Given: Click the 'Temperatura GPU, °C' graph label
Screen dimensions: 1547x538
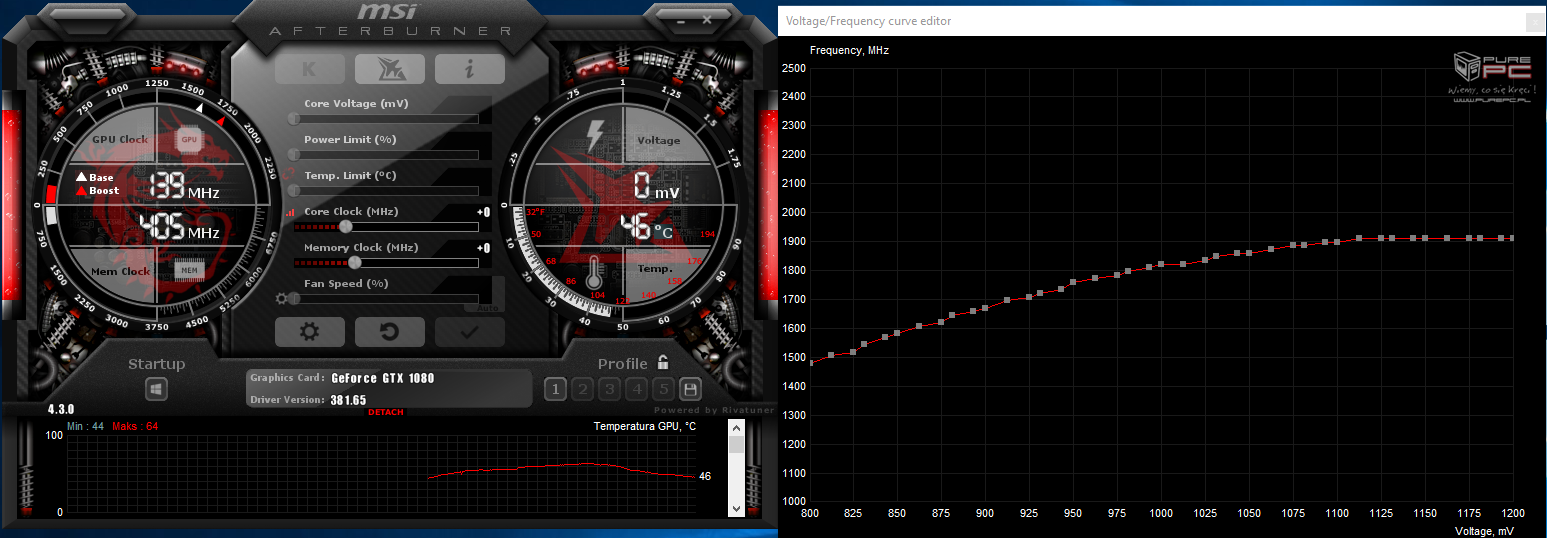Looking at the screenshot, I should [x=645, y=427].
